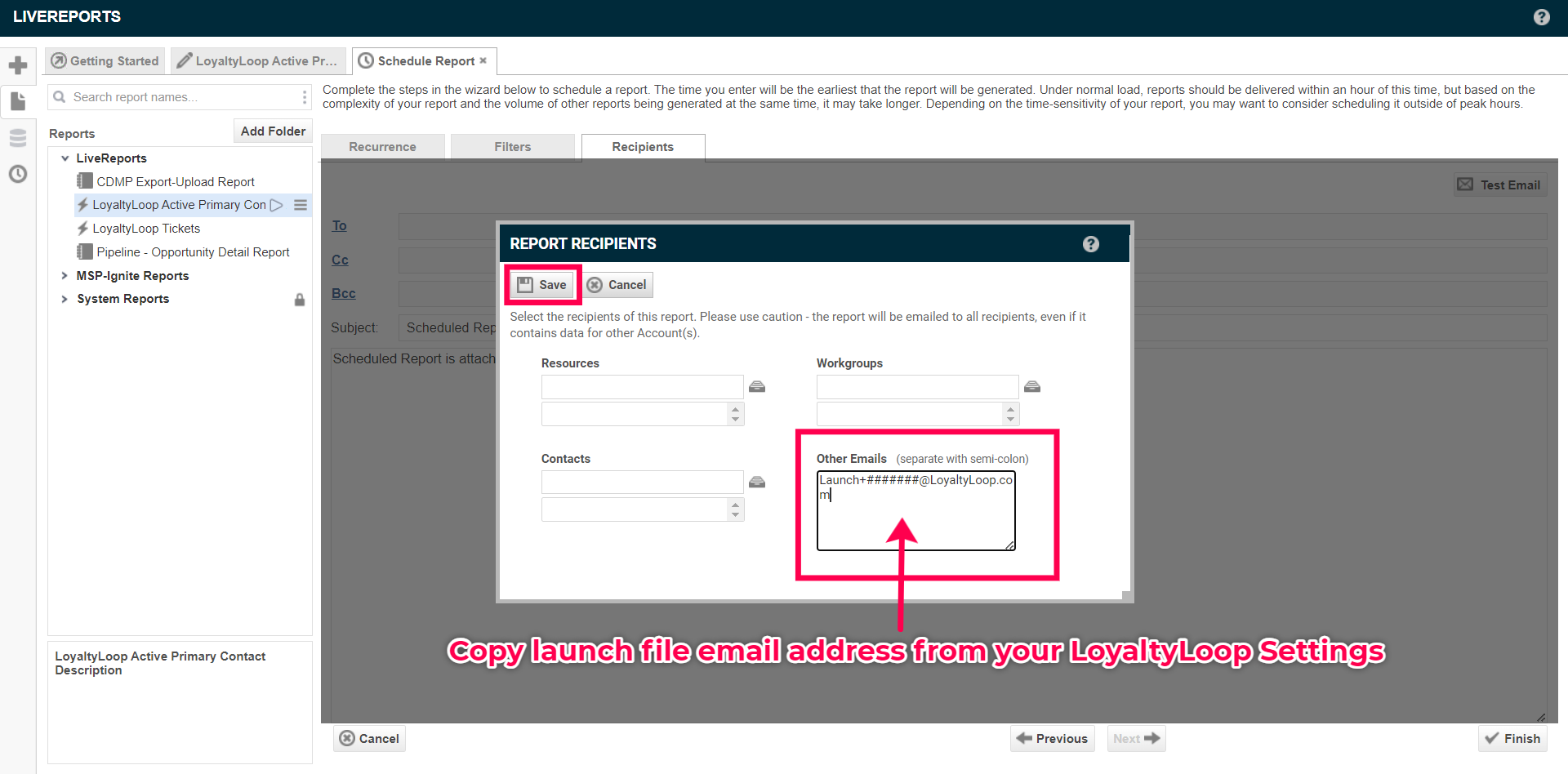
Task: Select LoyaltyLoop Tickets report
Action: pyautogui.click(x=146, y=229)
